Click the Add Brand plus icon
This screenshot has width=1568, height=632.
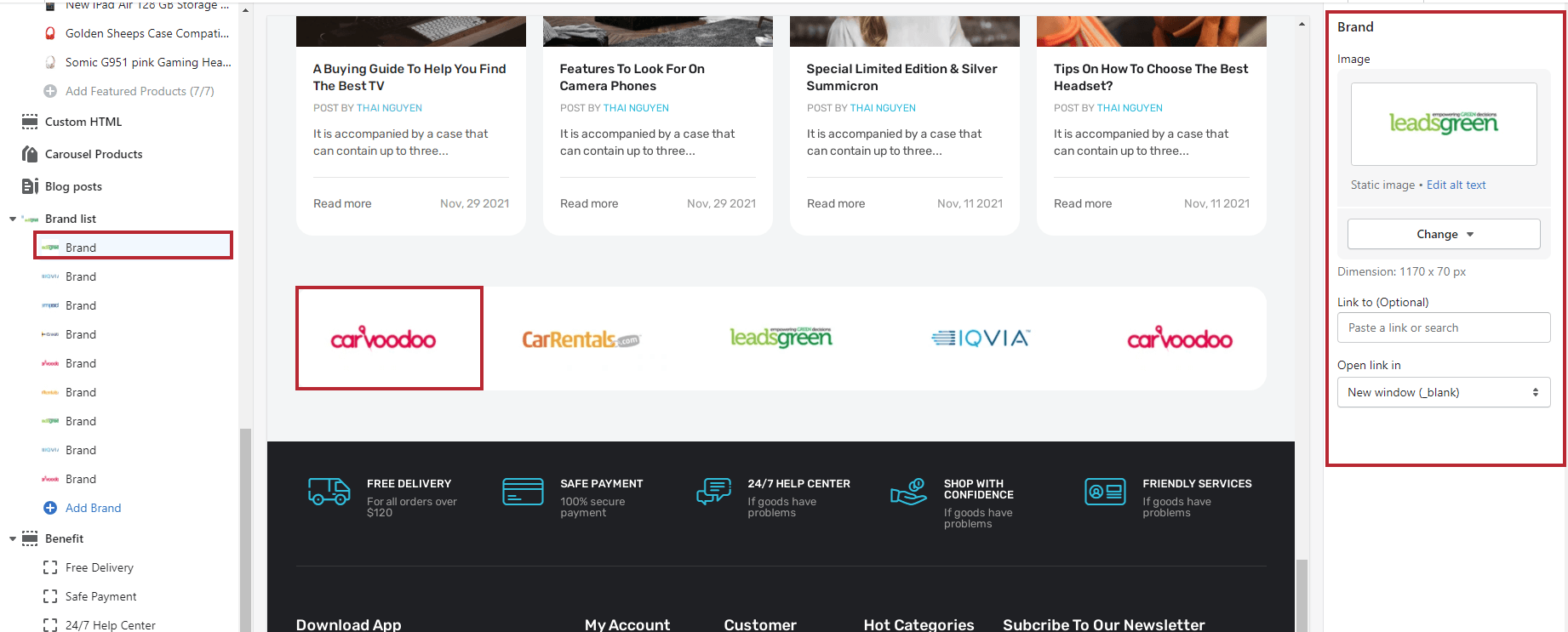pyautogui.click(x=50, y=508)
